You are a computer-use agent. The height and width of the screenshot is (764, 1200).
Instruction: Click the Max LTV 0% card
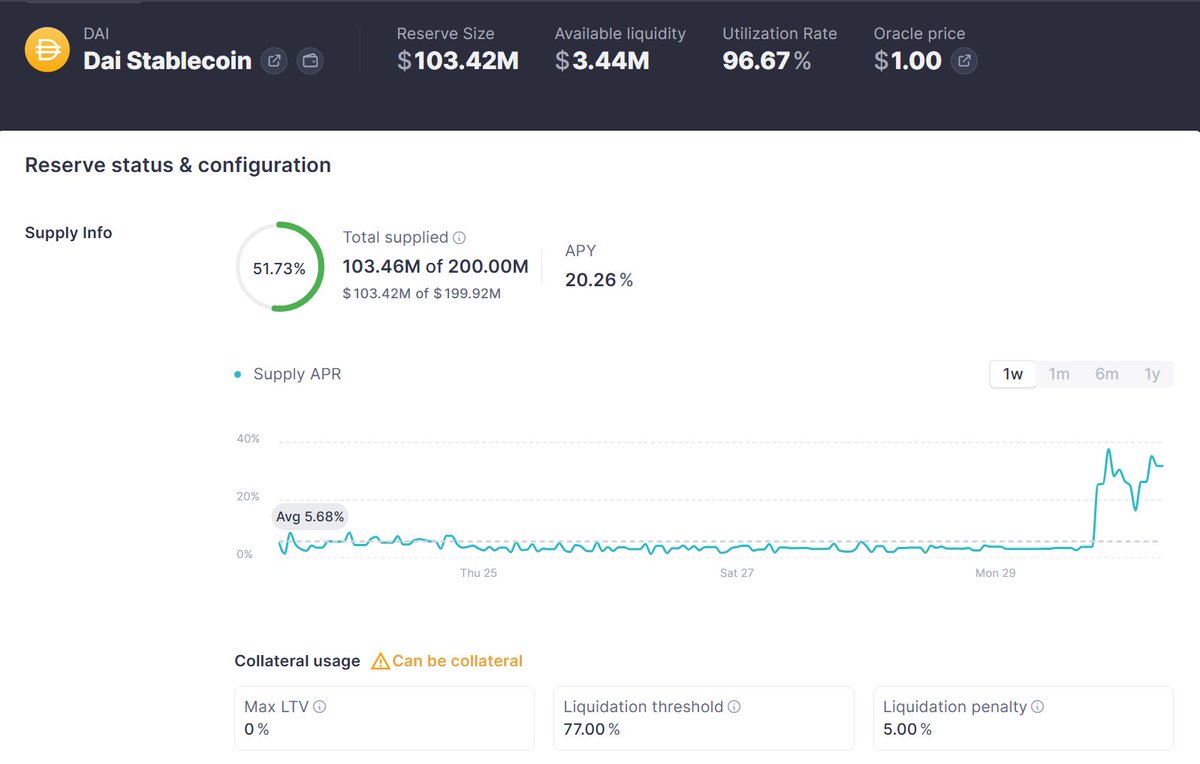point(384,718)
